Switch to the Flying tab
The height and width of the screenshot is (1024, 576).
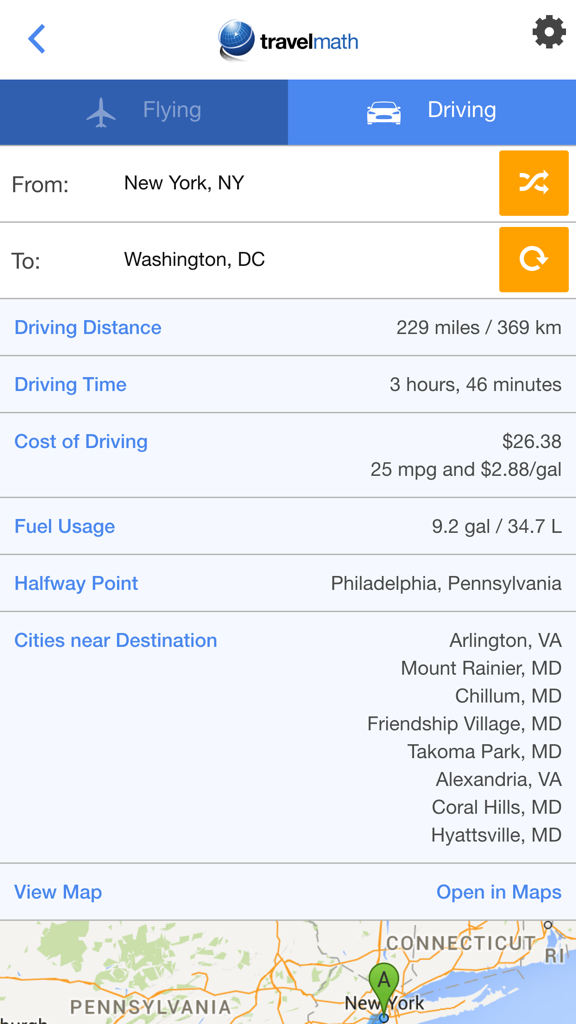pos(144,111)
